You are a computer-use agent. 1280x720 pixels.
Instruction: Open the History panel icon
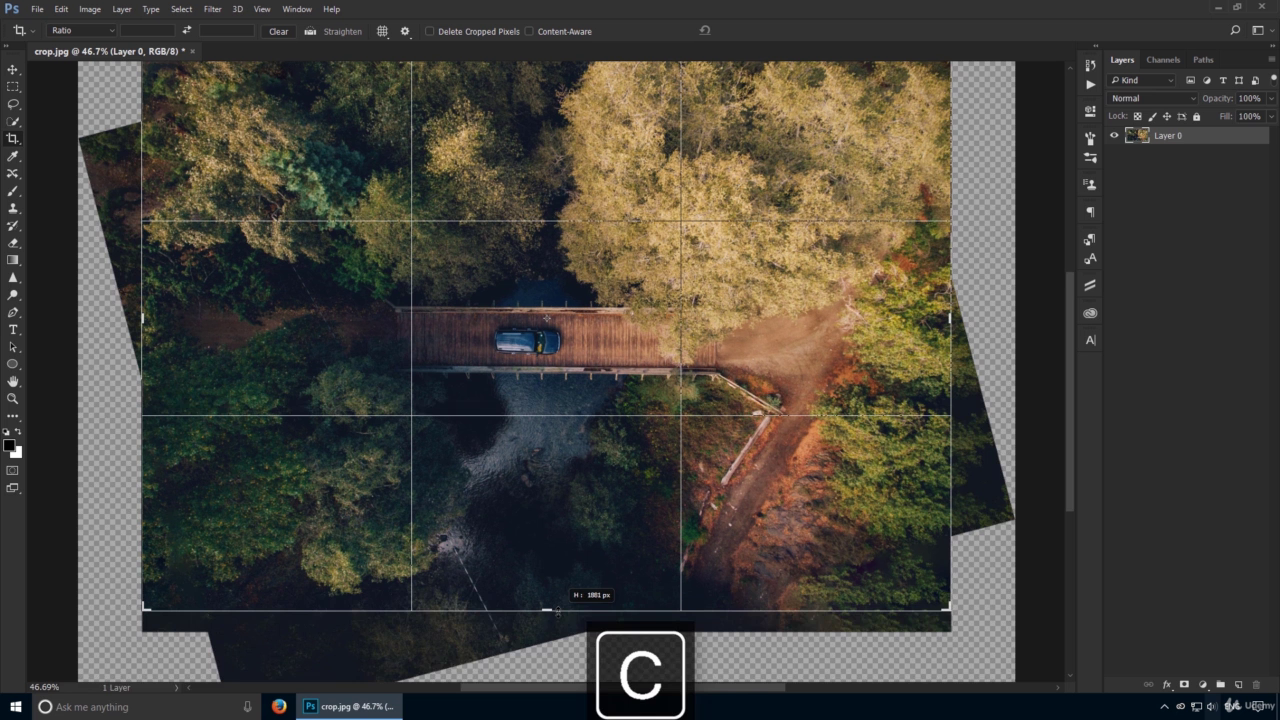[1090, 67]
